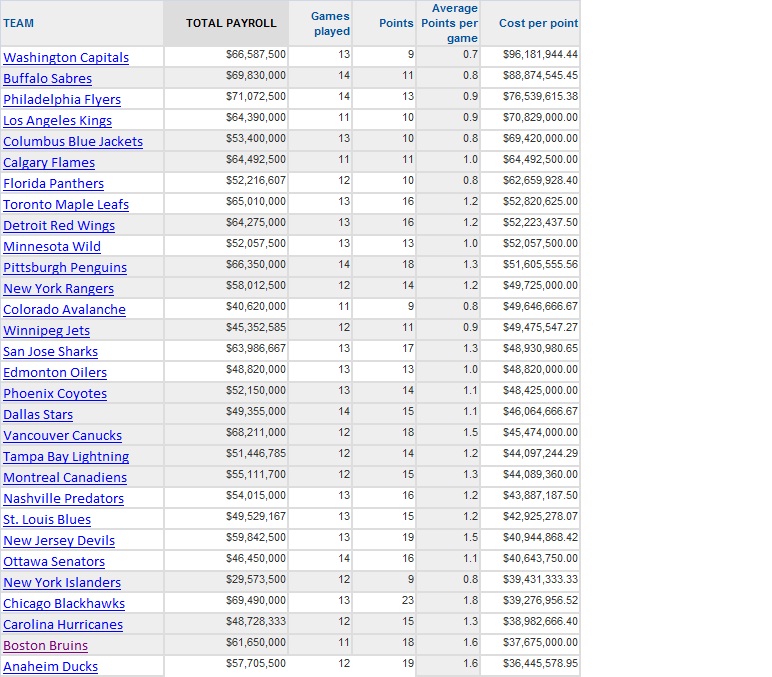Select payroll value $40,620,000
Image resolution: width=772 pixels, height=677 pixels.
click(x=256, y=306)
